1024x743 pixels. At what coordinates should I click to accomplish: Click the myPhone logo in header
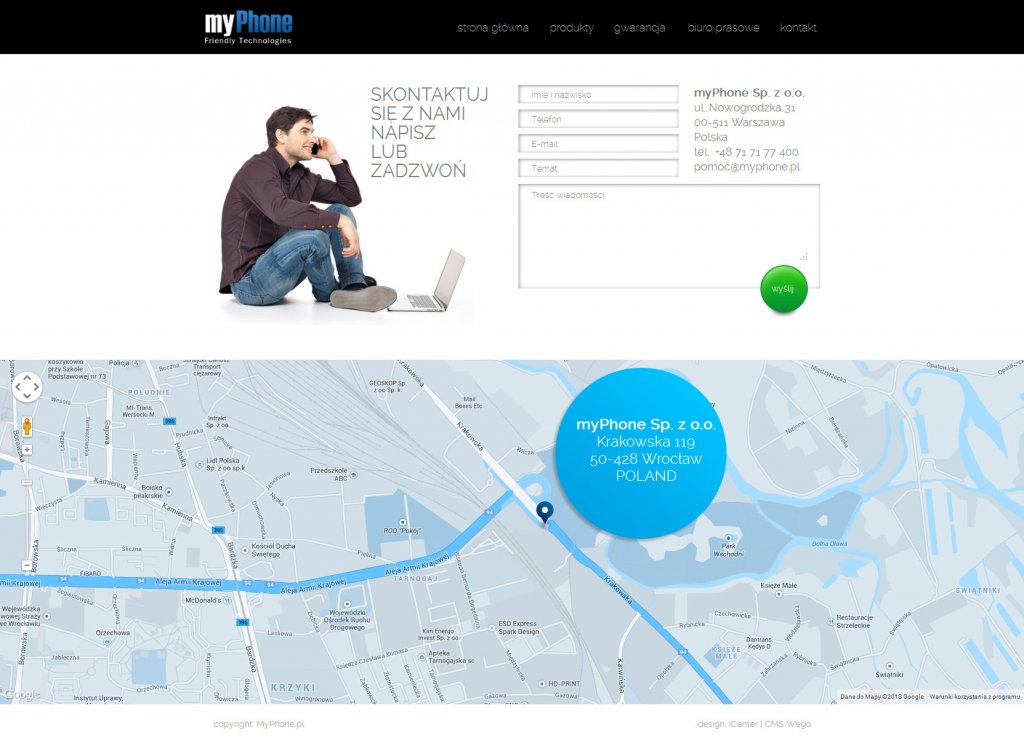point(248,27)
